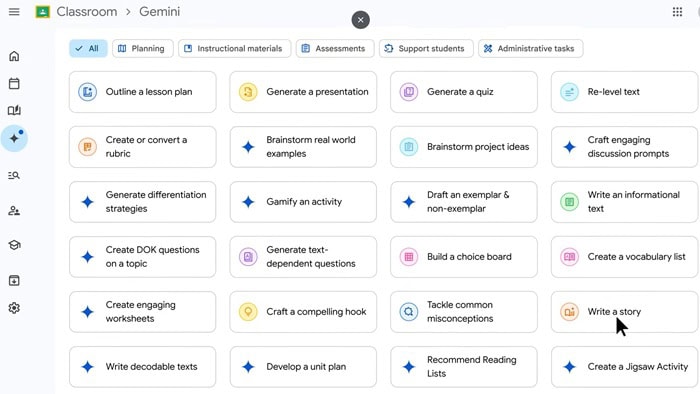The width and height of the screenshot is (700, 394).
Task: Click the Gemini breadcrumb text
Action: point(159,12)
